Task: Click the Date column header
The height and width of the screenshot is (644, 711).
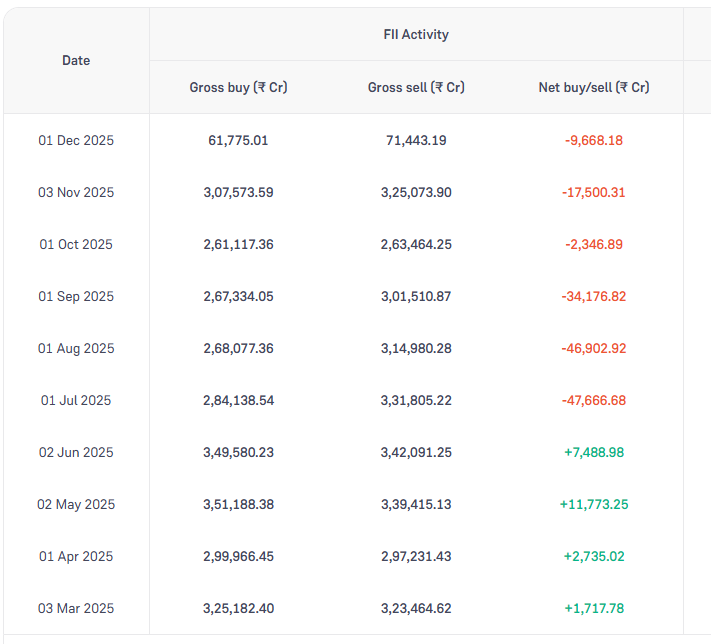Action: point(76,60)
